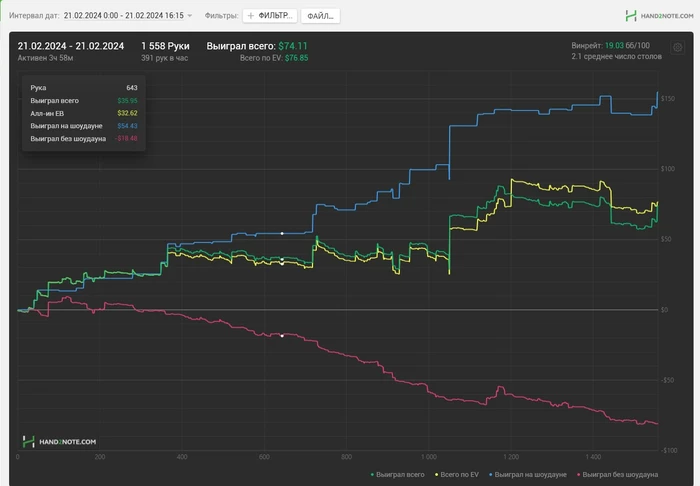Screen dimensions: 700x486
Task: Click the tooltip Выиграл всего $35.95 row
Action: tap(84, 101)
